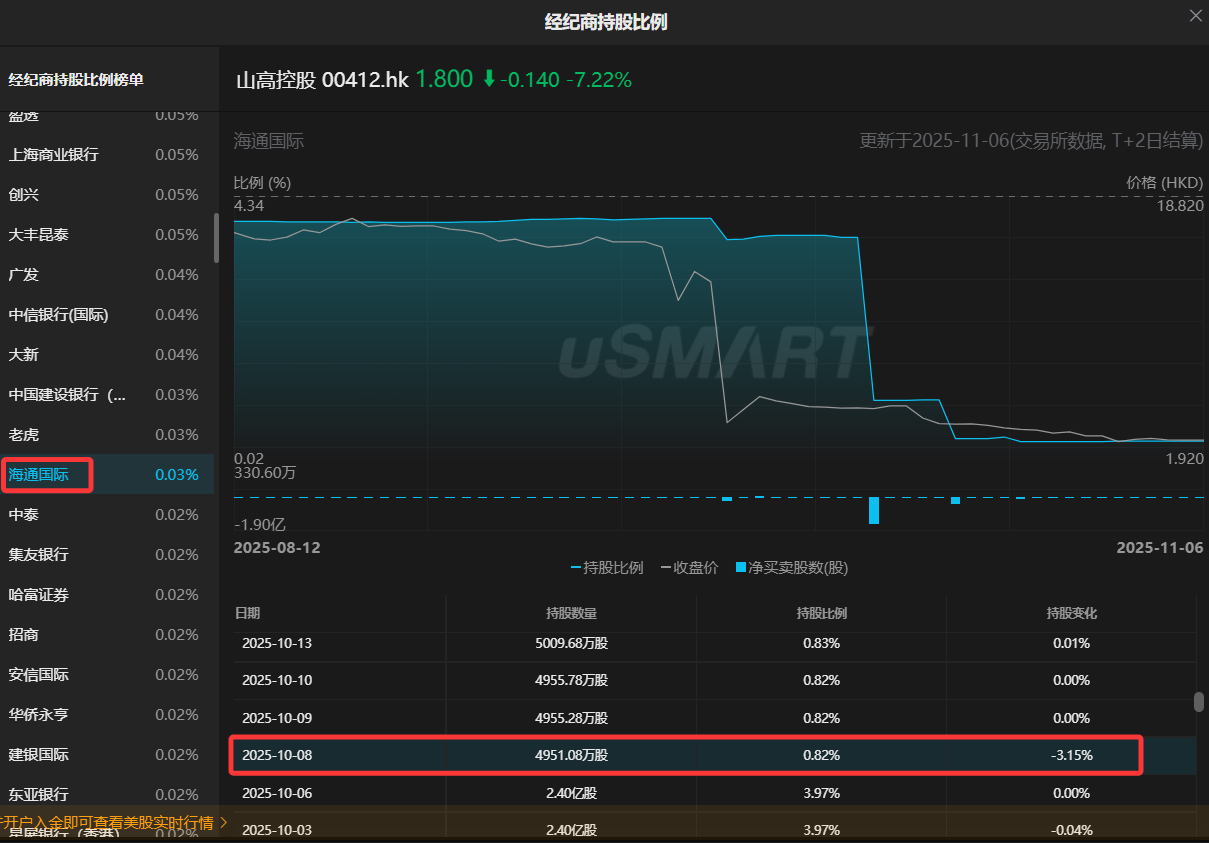Click the largest net-sell volume bar

click(x=874, y=510)
